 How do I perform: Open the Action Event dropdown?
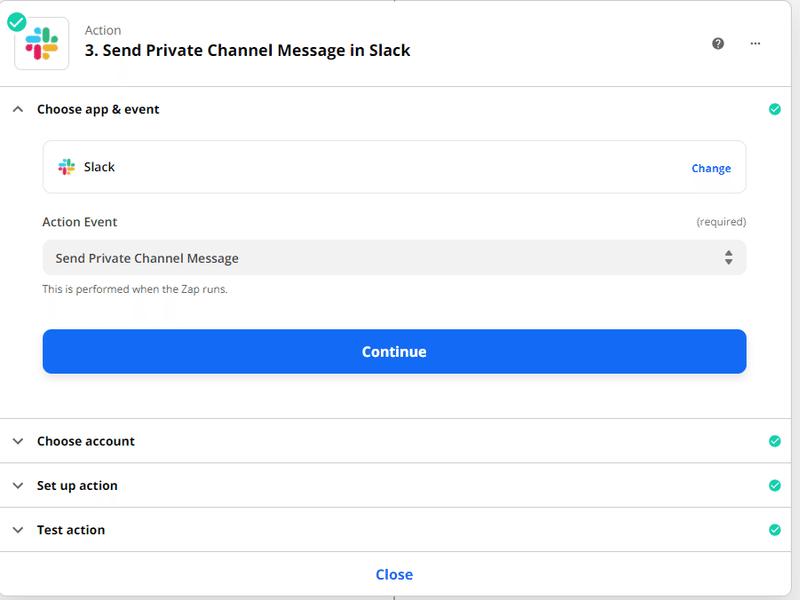click(394, 258)
